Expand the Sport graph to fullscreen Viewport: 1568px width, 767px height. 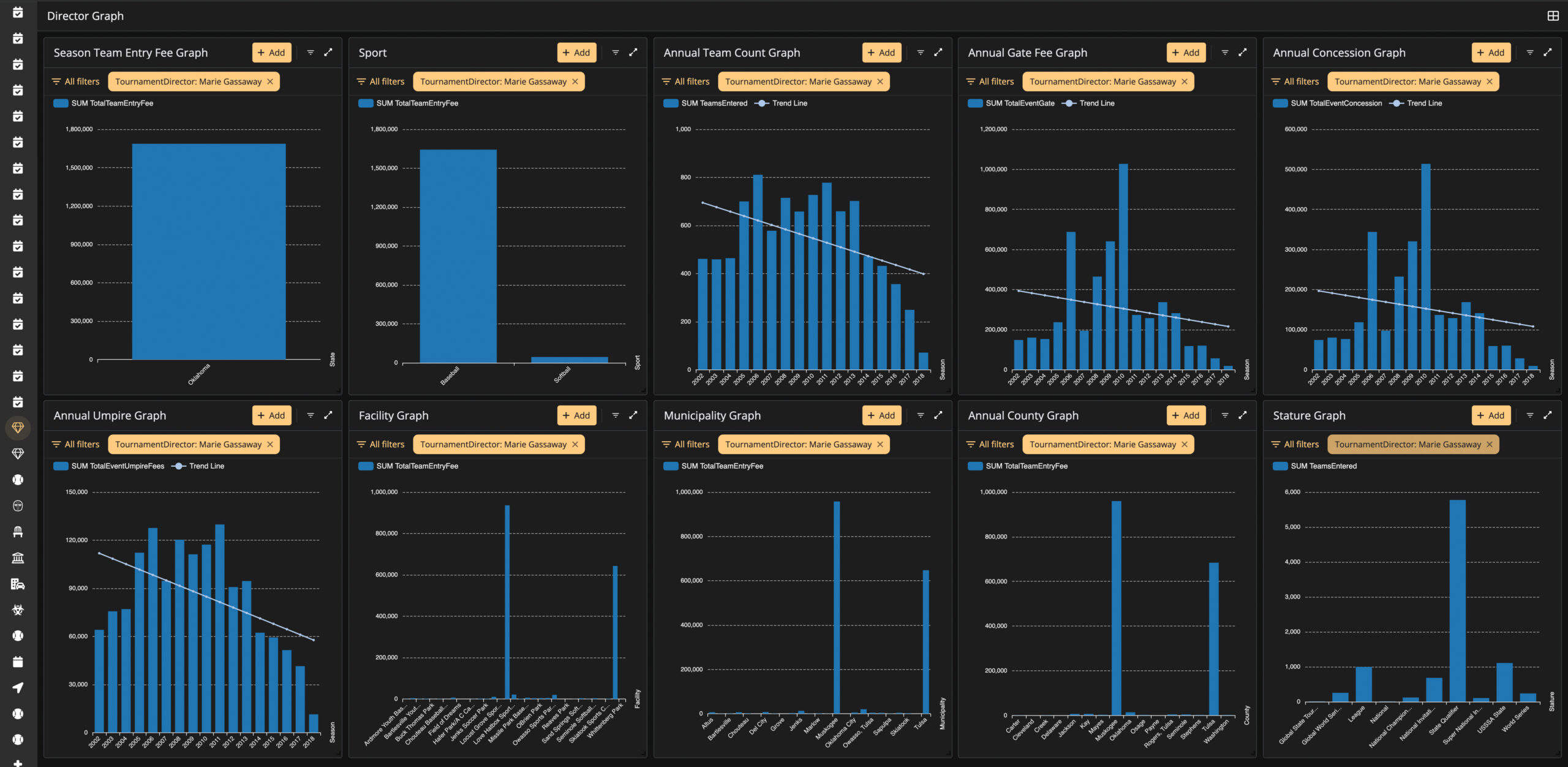[633, 53]
